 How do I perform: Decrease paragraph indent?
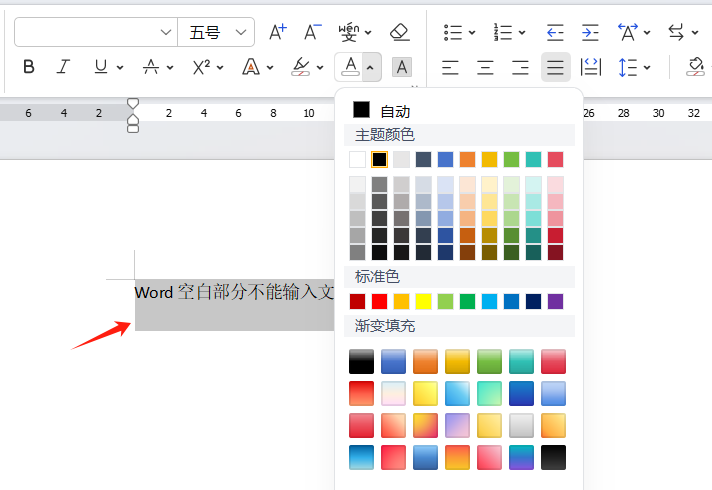tap(555, 32)
